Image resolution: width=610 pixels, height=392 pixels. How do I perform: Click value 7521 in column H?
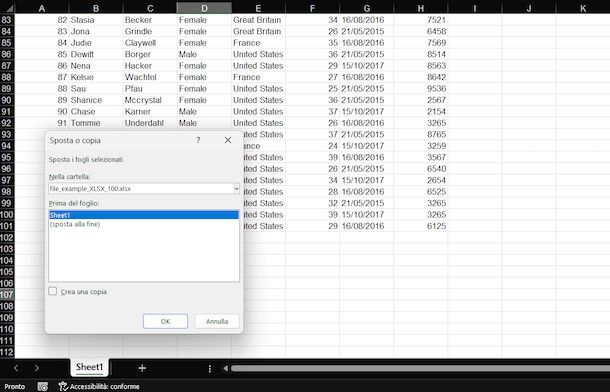point(421,20)
